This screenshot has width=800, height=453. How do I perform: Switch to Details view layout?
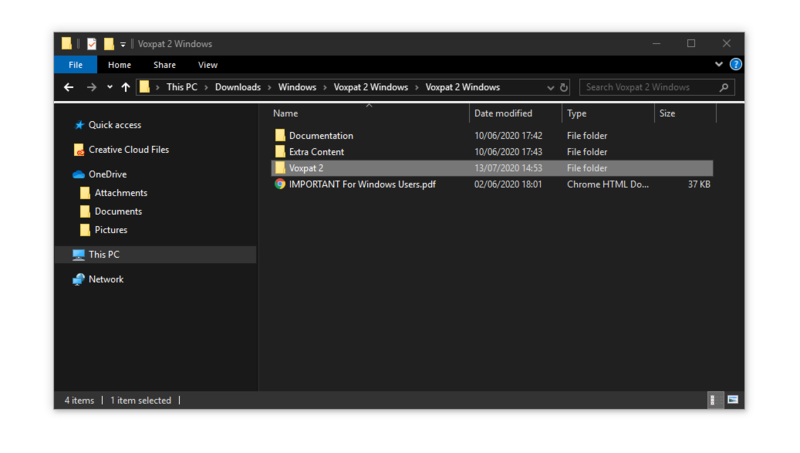point(713,400)
